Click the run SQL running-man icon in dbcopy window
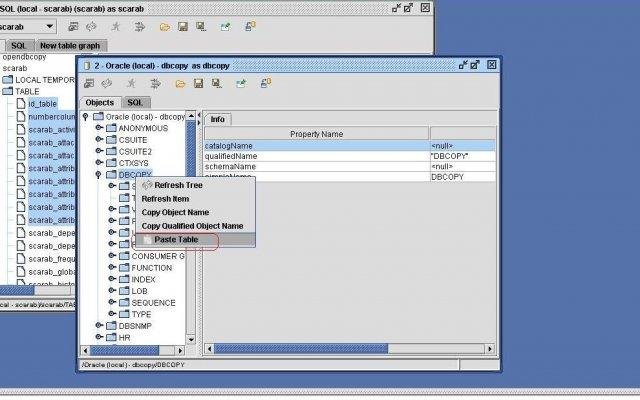 131,84
